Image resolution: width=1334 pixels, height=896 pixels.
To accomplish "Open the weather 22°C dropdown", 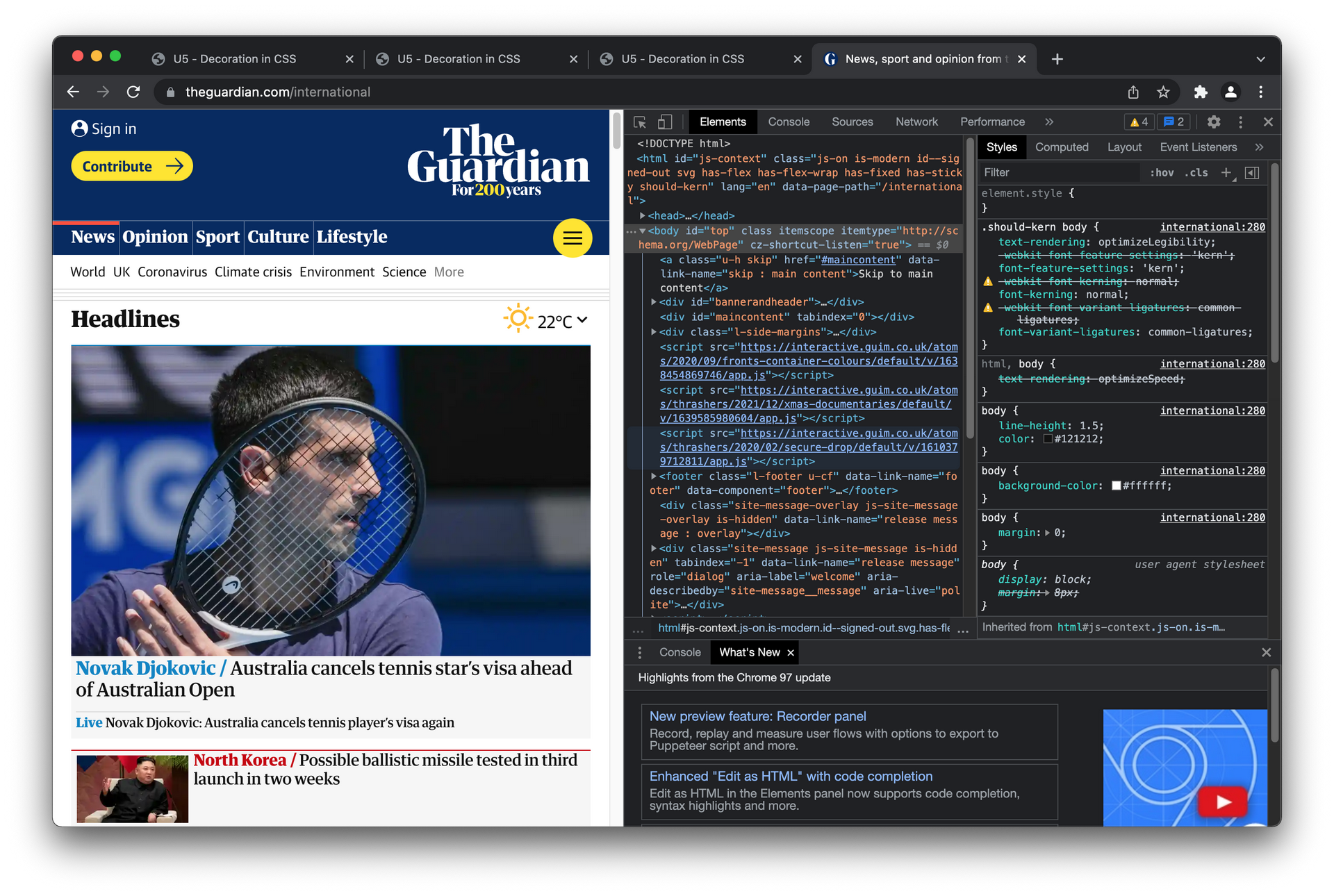I will 582,320.
